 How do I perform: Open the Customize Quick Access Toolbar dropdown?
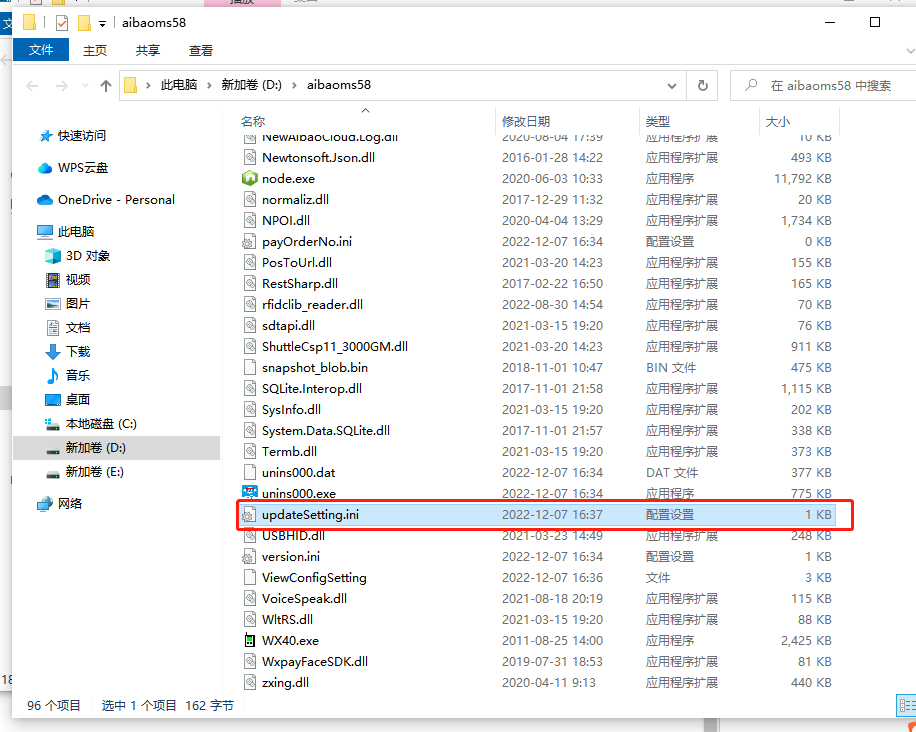coord(103,23)
